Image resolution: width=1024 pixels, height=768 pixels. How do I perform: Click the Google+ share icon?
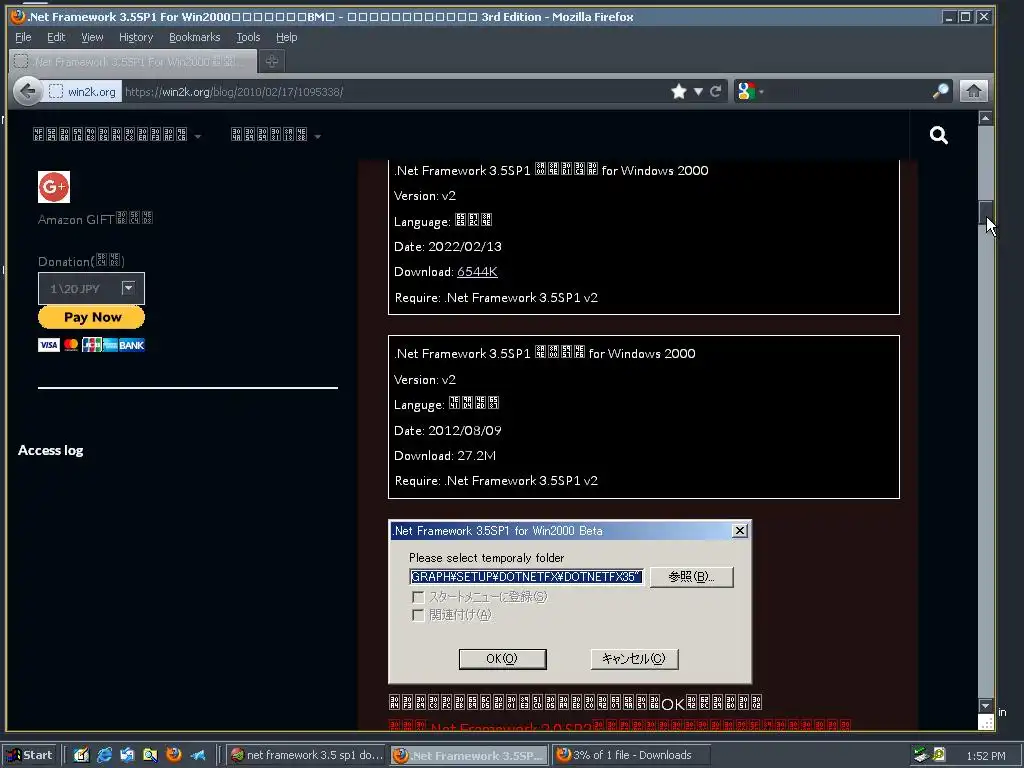[54, 187]
